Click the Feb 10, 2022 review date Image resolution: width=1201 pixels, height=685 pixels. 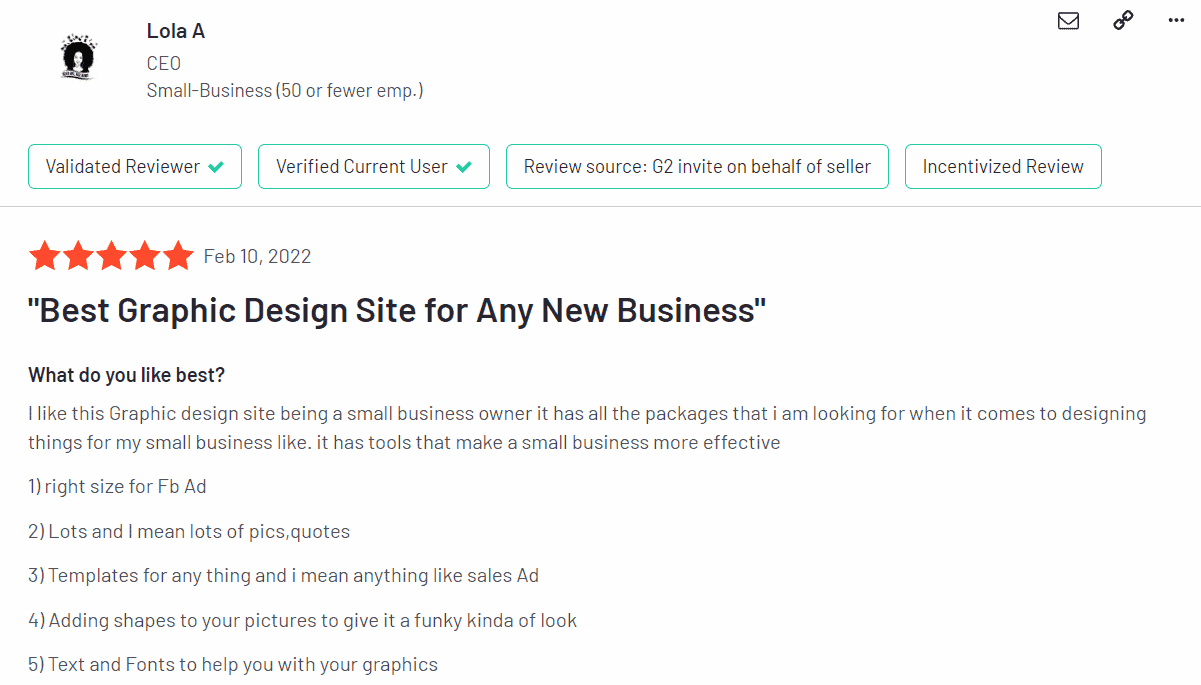coord(257,256)
